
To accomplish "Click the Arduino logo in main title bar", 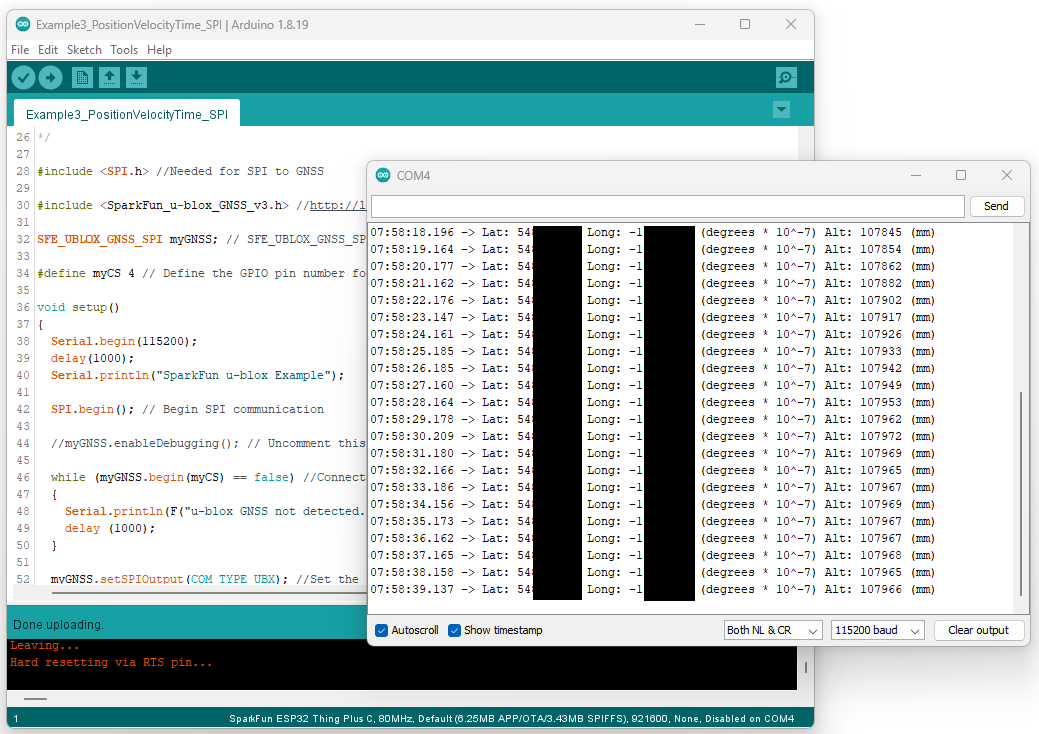I will point(23,24).
